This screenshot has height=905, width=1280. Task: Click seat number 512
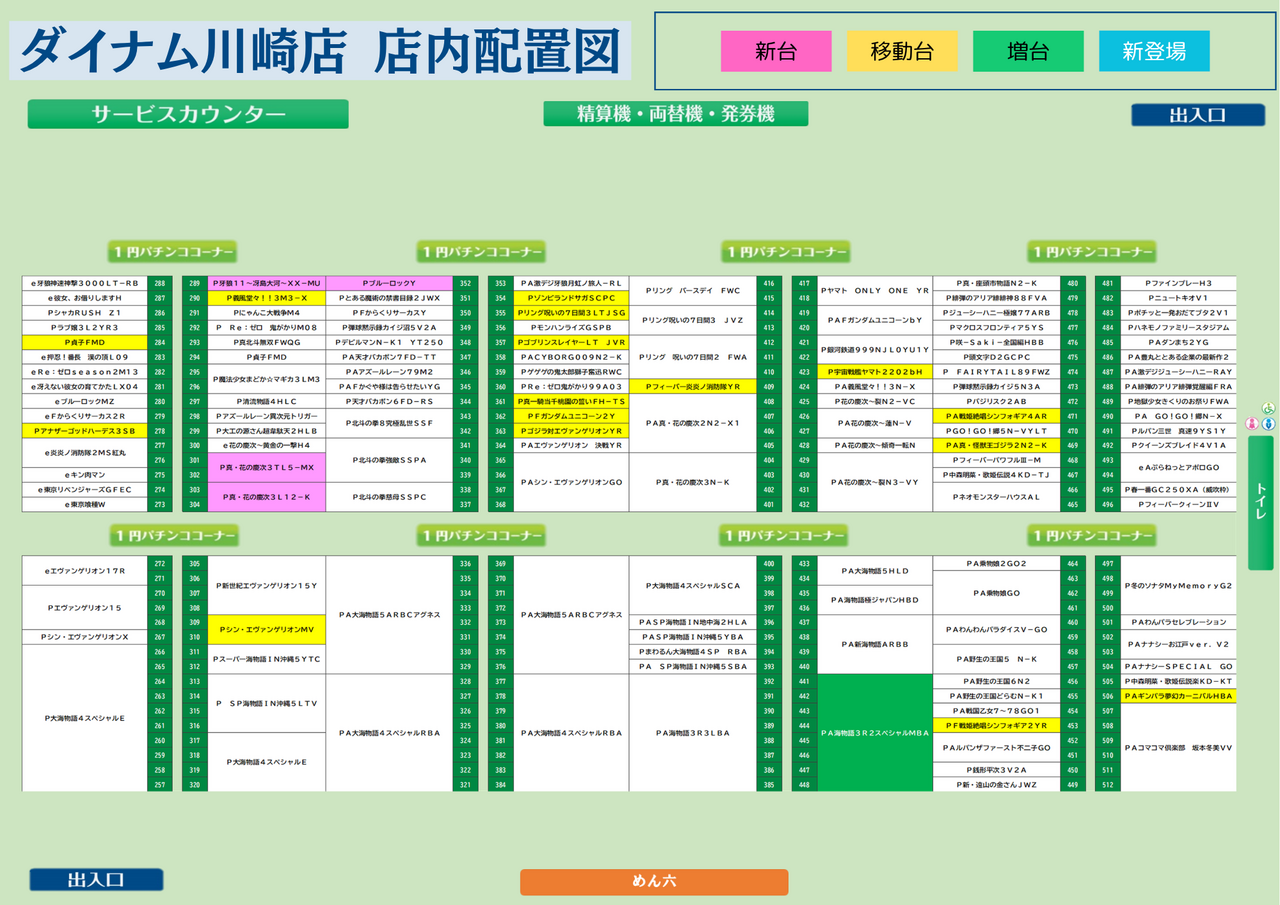(1108, 785)
